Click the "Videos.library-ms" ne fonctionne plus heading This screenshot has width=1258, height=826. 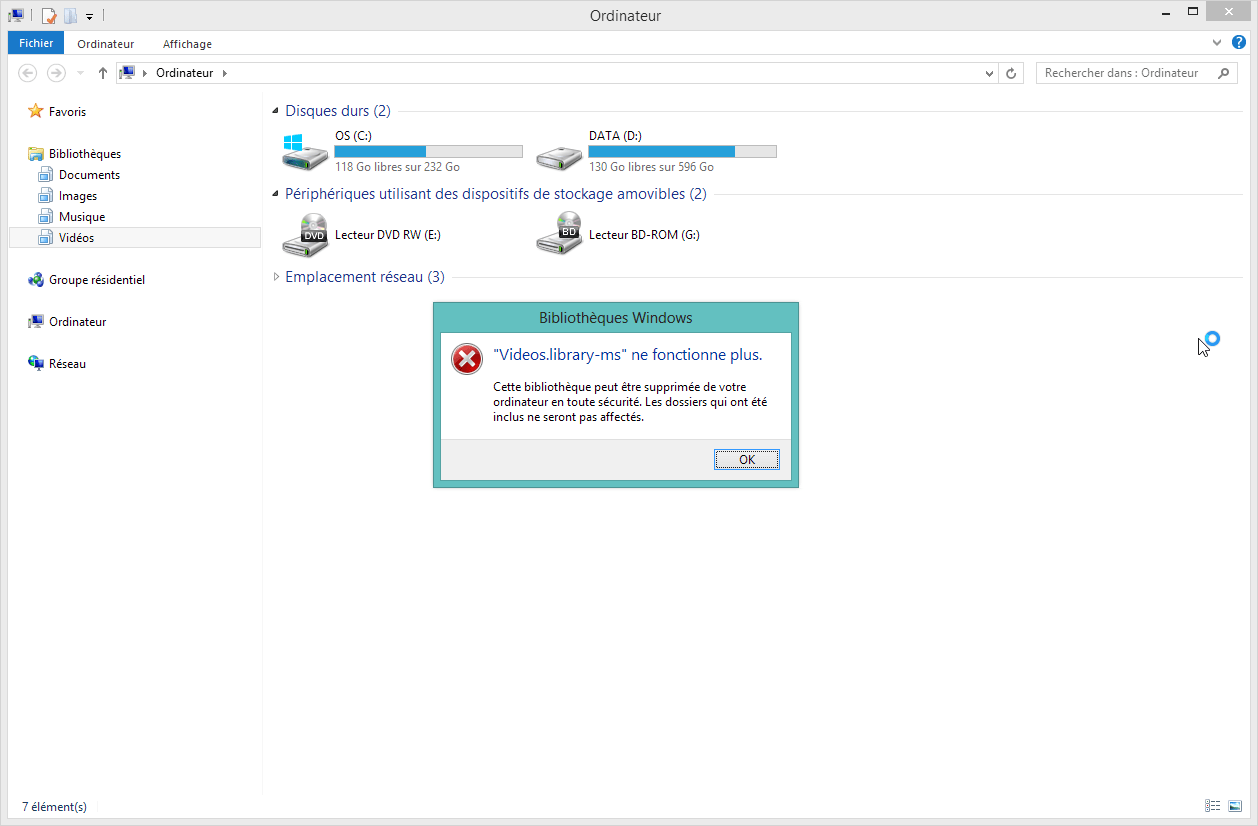(628, 355)
